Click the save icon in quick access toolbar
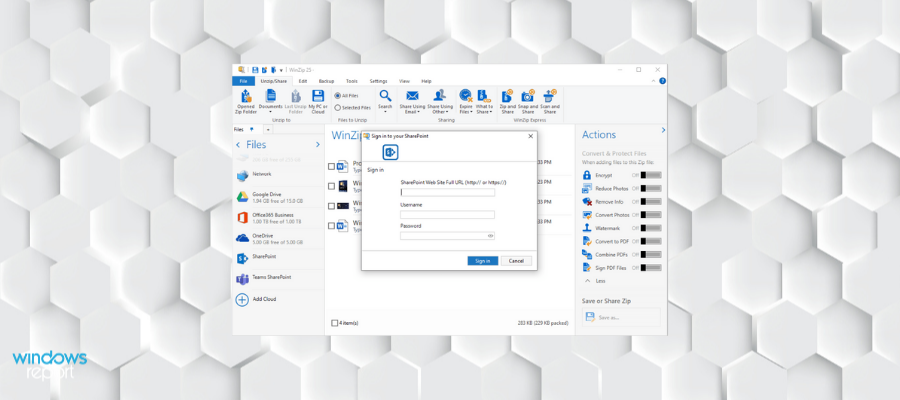The width and height of the screenshot is (900, 400). (x=255, y=70)
